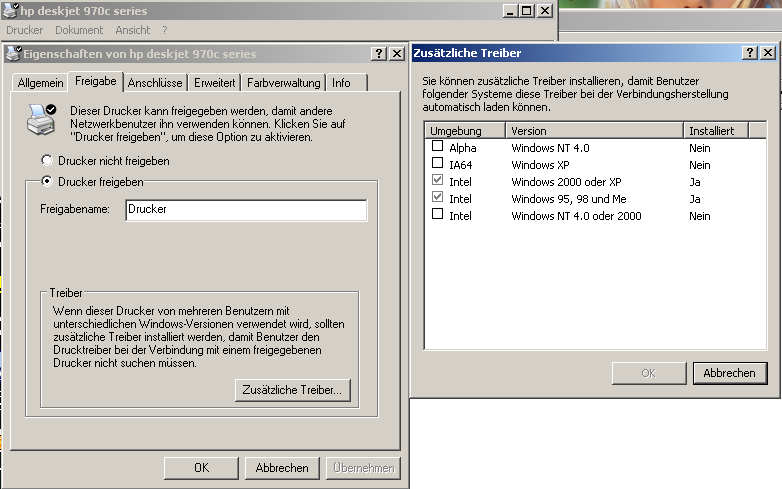Screen dimensions: 782x489
Task: Click the printer icon in Eigenschaften title bar
Action: click(14, 53)
